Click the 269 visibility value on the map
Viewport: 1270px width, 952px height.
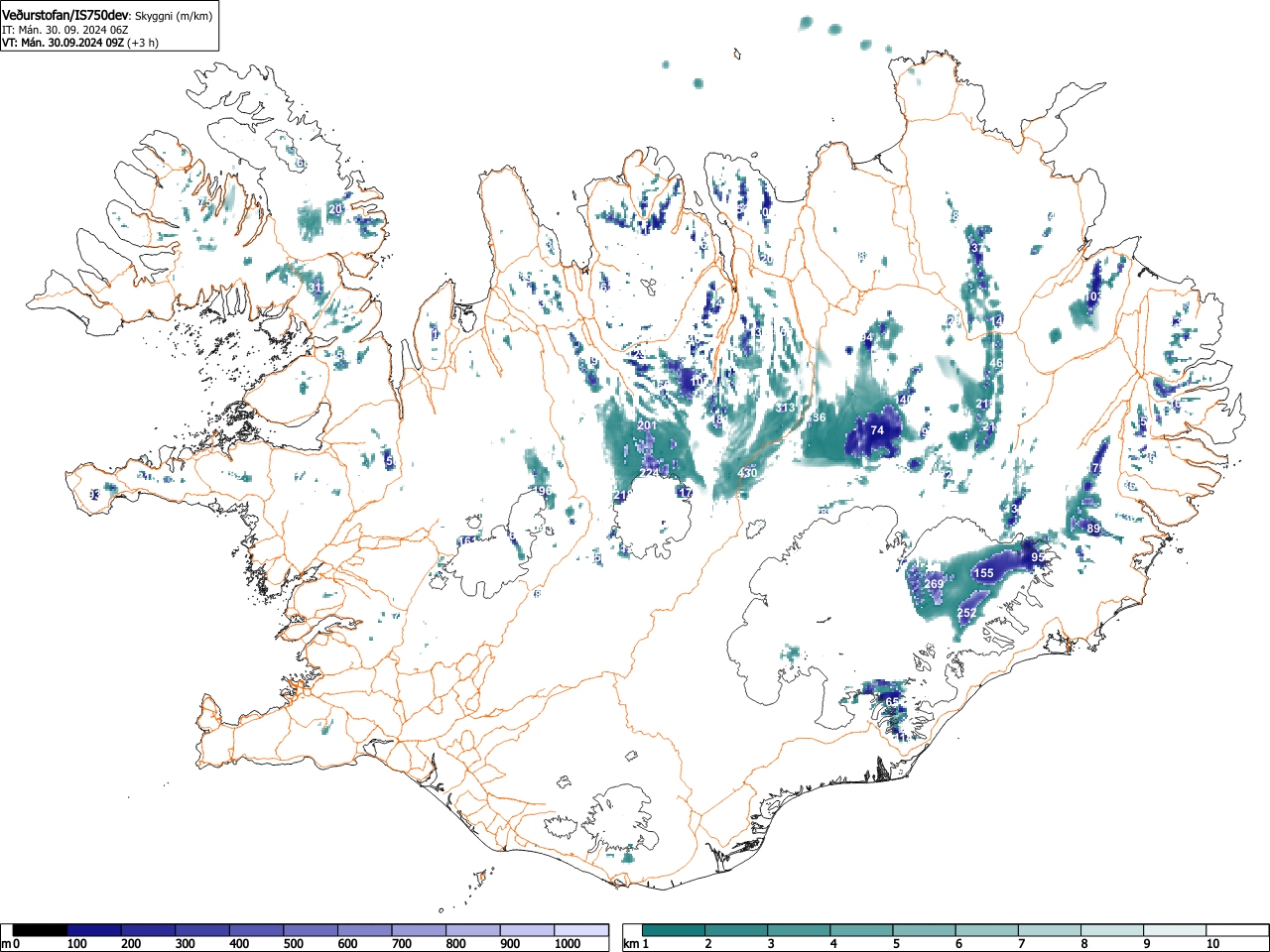[934, 584]
